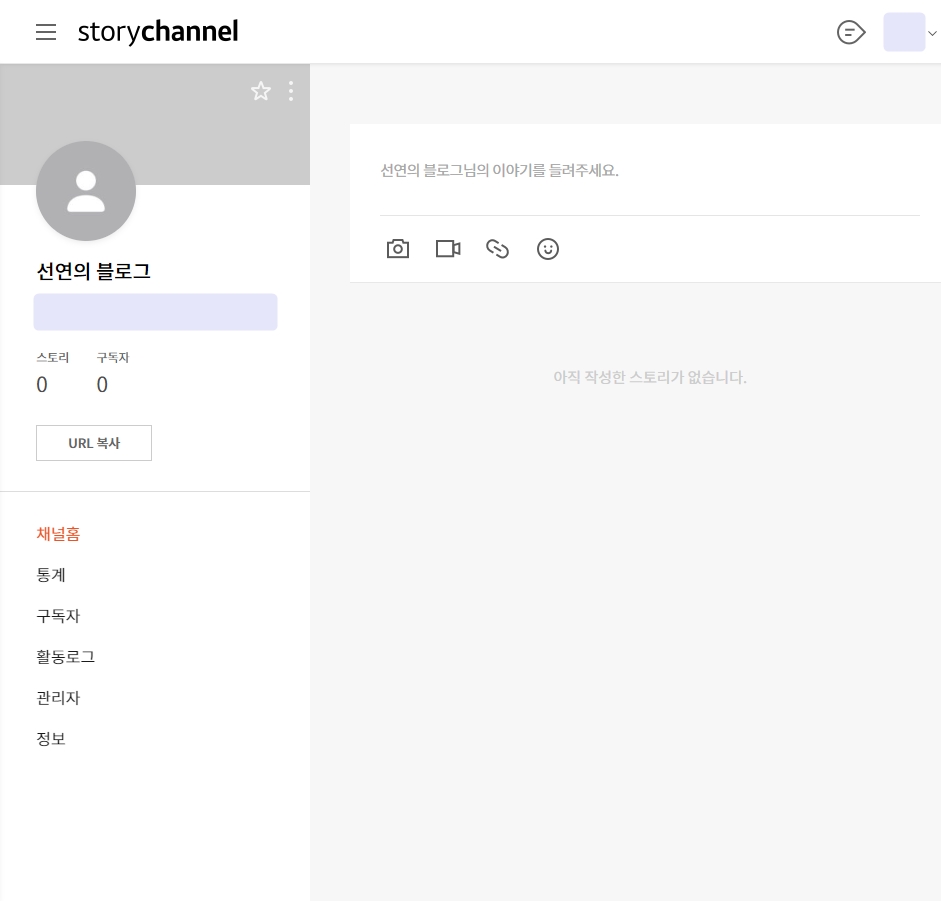This screenshot has width=941, height=901.
Task: Open the 통계 statistics section
Action: pos(51,575)
